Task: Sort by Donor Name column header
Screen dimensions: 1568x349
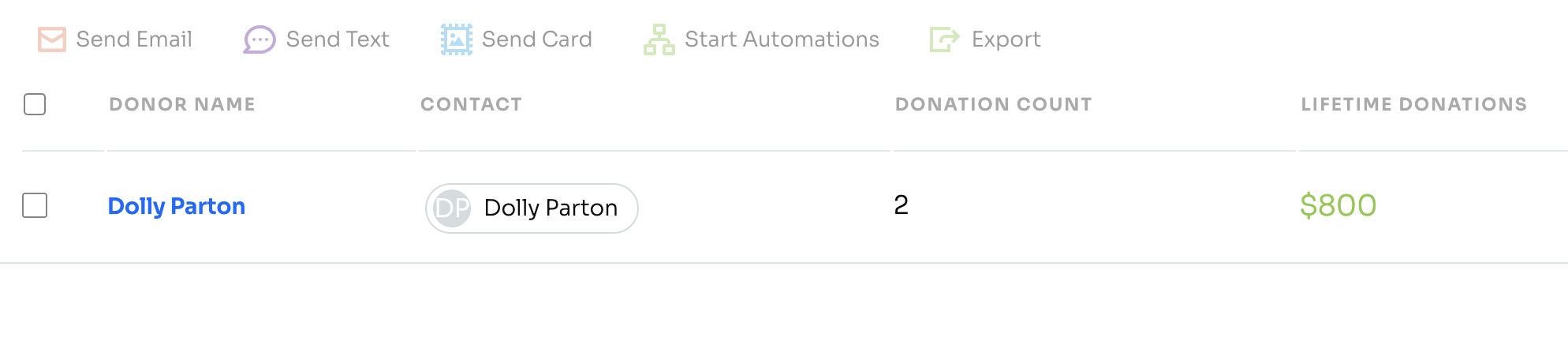Action: pyautogui.click(x=182, y=104)
